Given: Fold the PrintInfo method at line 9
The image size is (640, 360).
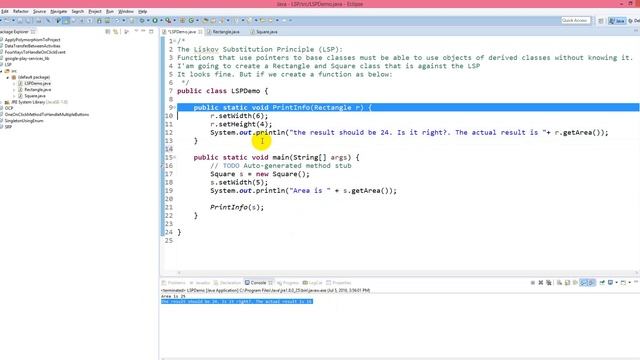Looking at the screenshot, I should [x=175, y=107].
